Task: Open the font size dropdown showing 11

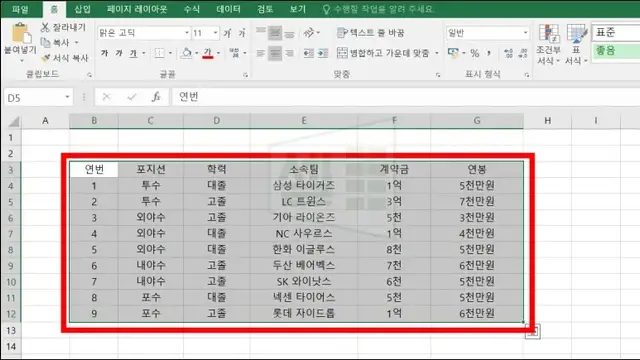Action: point(216,33)
